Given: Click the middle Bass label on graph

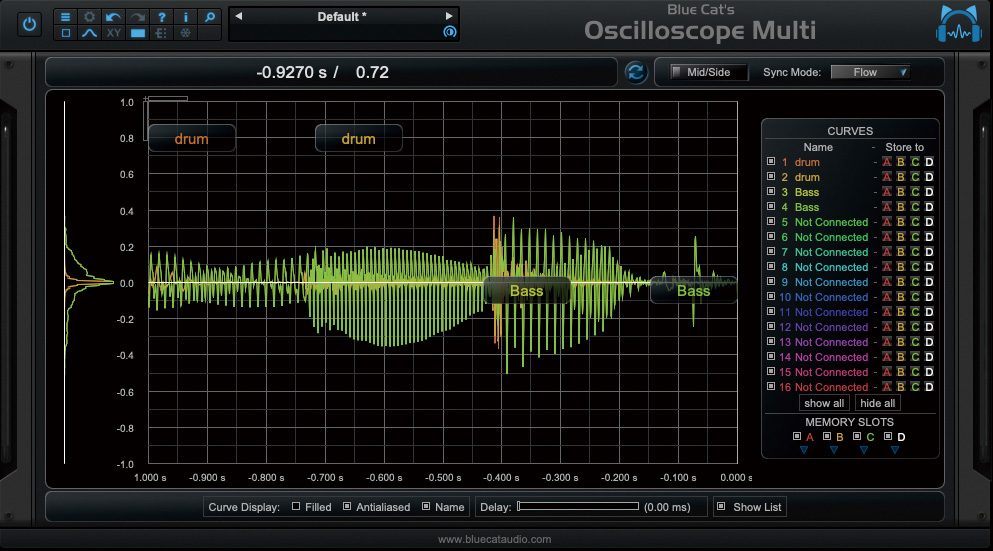Looking at the screenshot, I should pyautogui.click(x=527, y=291).
